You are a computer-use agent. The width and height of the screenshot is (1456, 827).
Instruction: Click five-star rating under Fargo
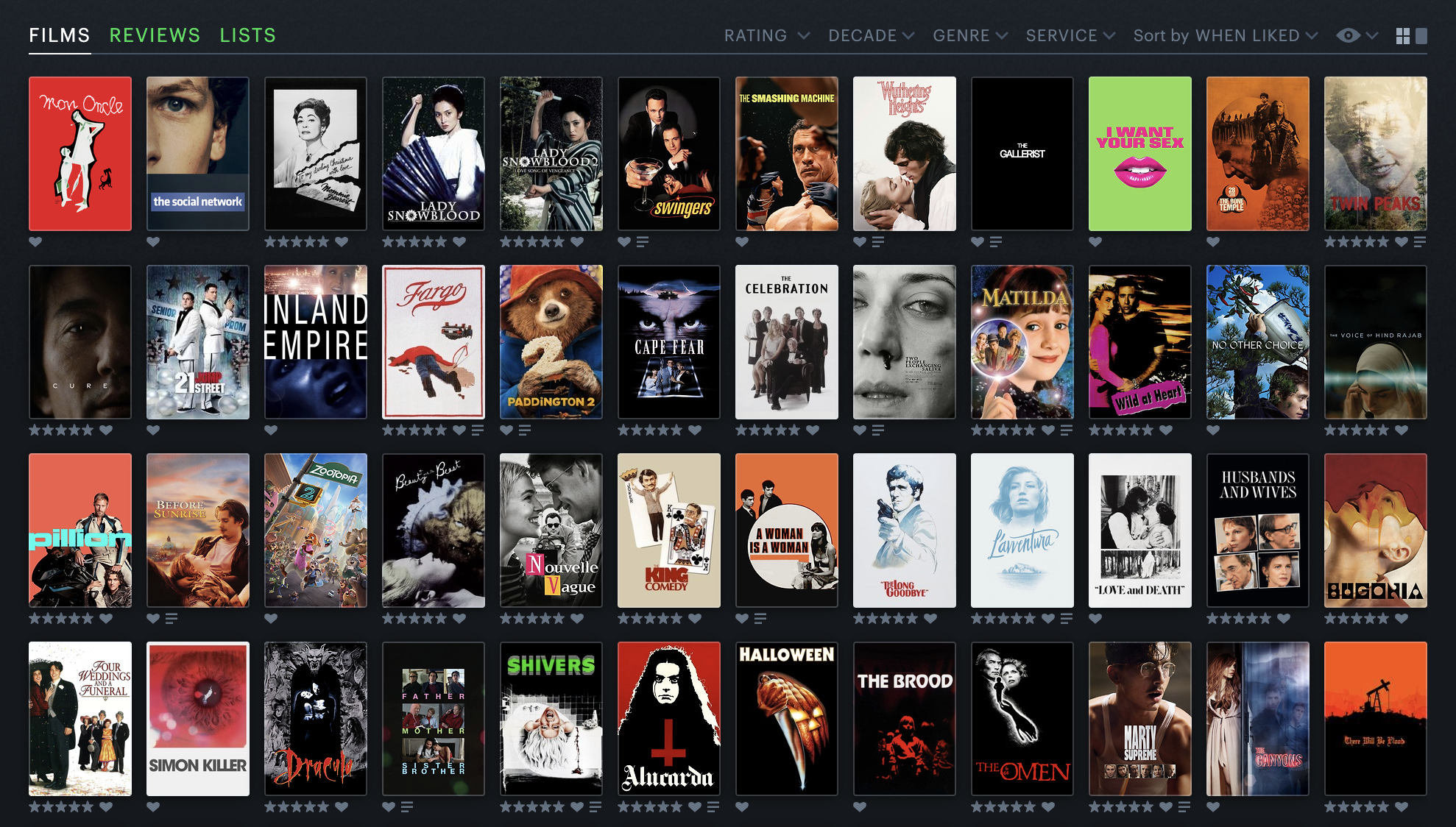414,430
